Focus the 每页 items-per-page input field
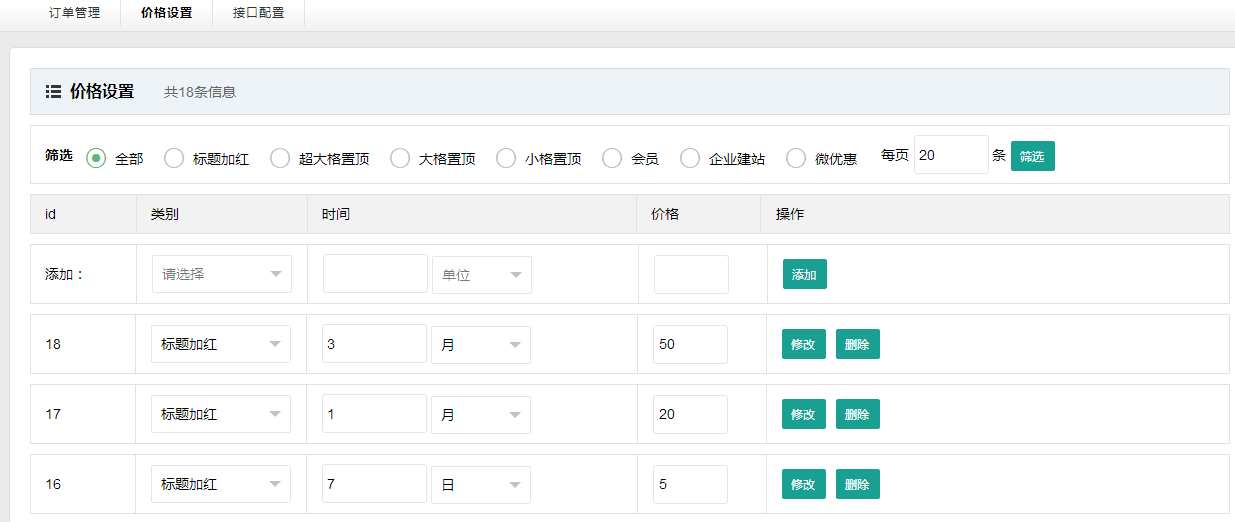 [950, 155]
